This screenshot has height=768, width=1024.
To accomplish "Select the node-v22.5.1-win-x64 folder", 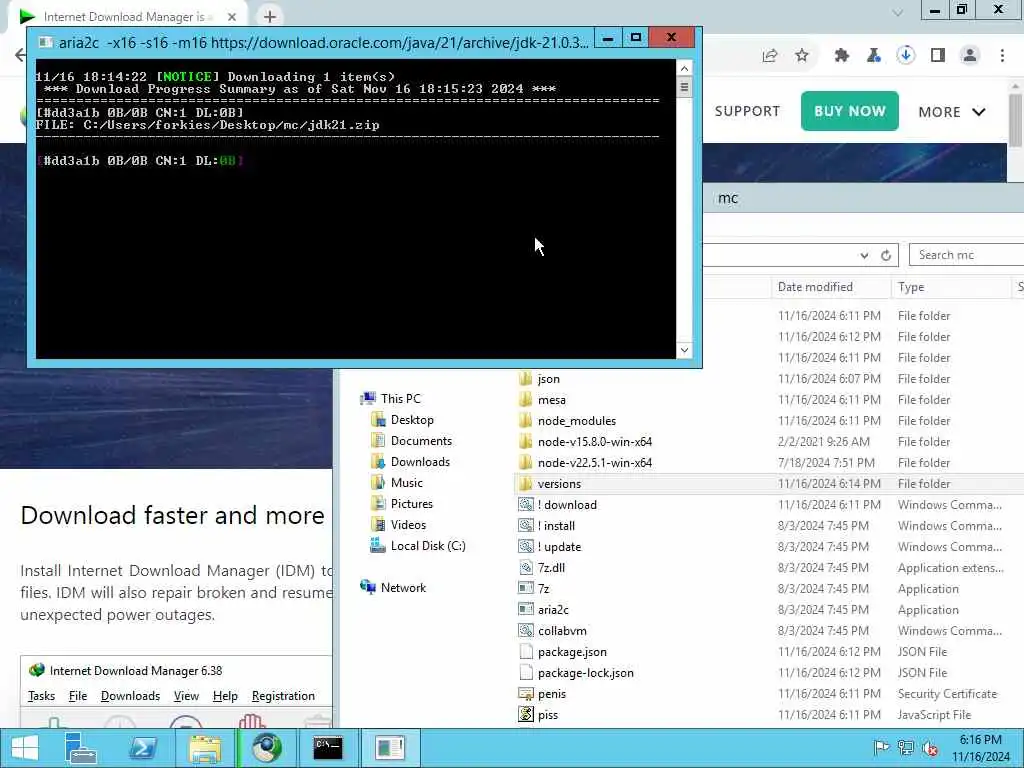I will (594, 462).
